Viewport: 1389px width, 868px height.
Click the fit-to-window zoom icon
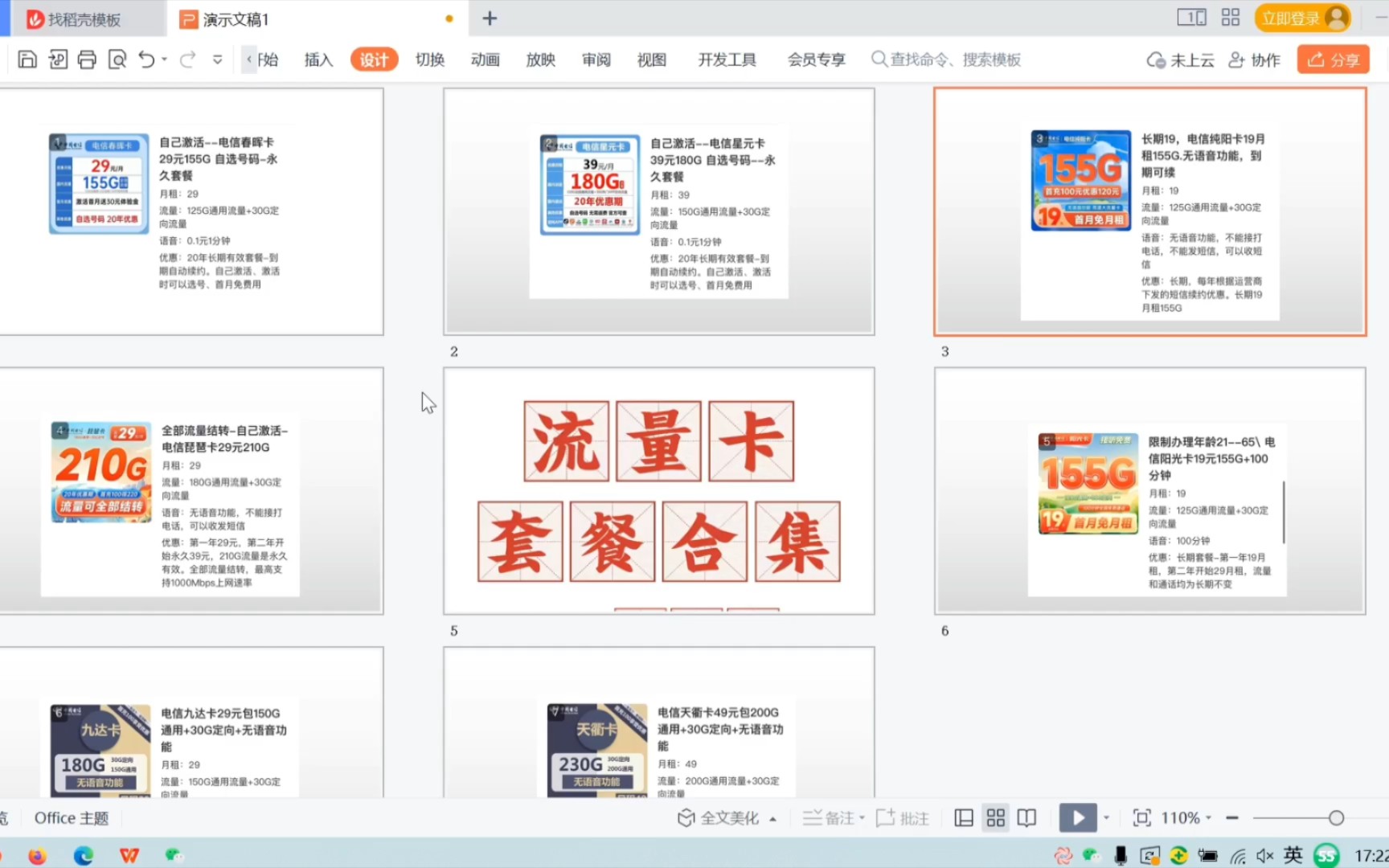(x=1141, y=818)
